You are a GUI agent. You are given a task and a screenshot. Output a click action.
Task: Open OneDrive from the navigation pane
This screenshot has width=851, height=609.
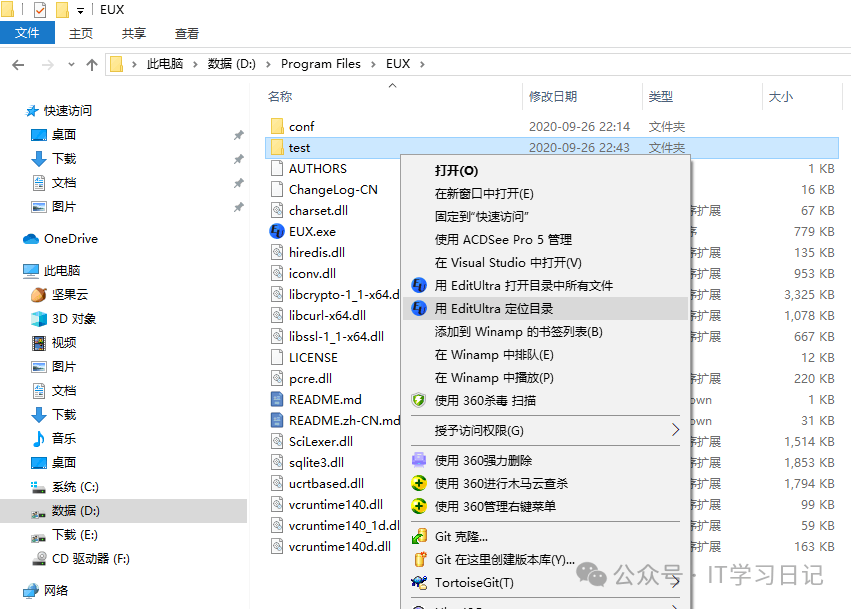(70, 239)
